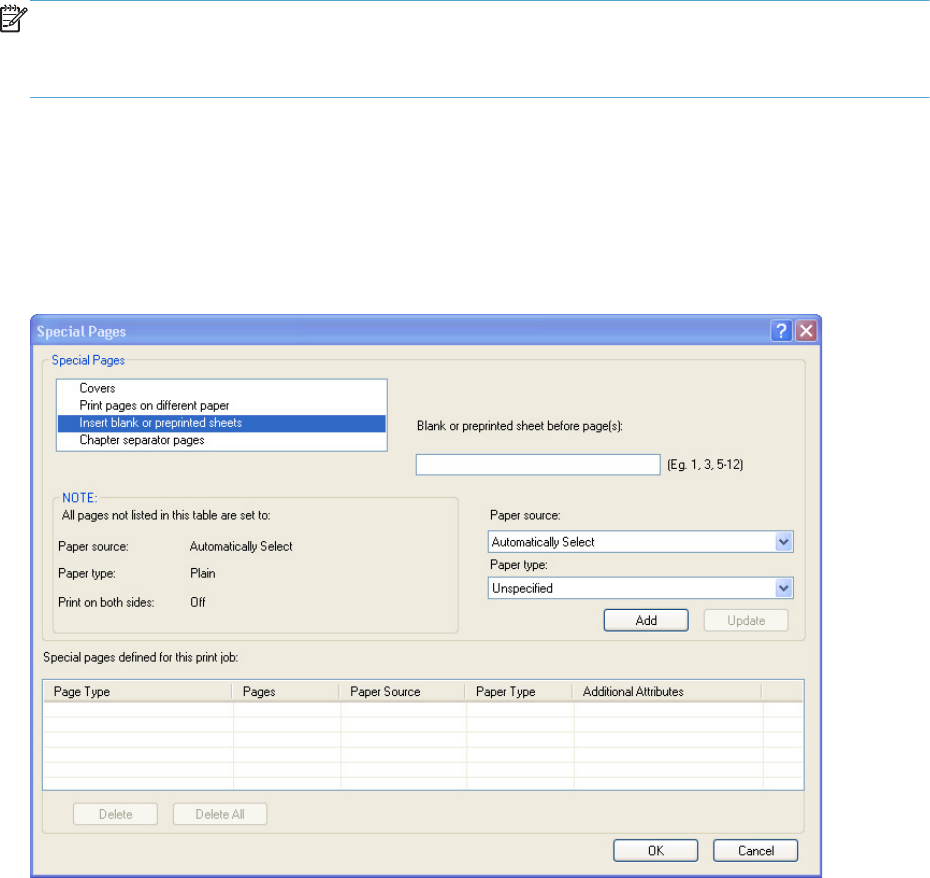Select Covers in the Special Pages list
Viewport: 930px width, 878px height.
point(97,389)
